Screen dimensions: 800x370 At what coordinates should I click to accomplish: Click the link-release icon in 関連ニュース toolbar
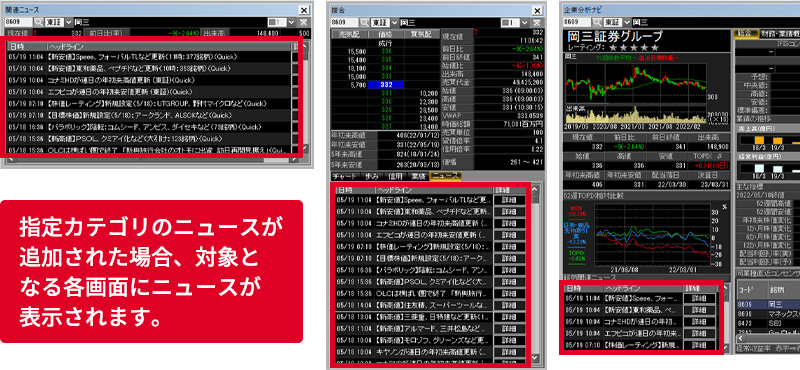pyautogui.click(x=303, y=22)
